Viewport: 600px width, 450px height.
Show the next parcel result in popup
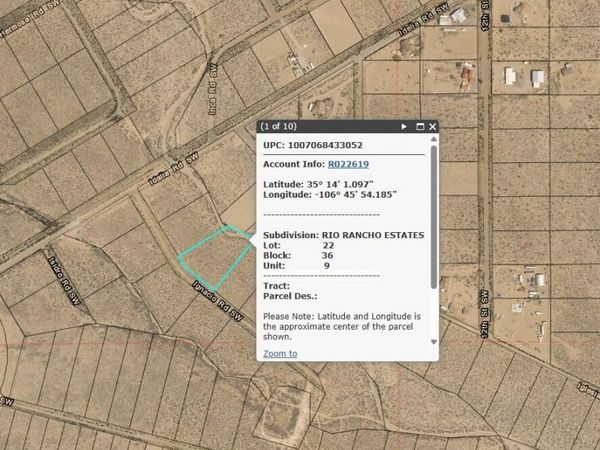point(404,126)
